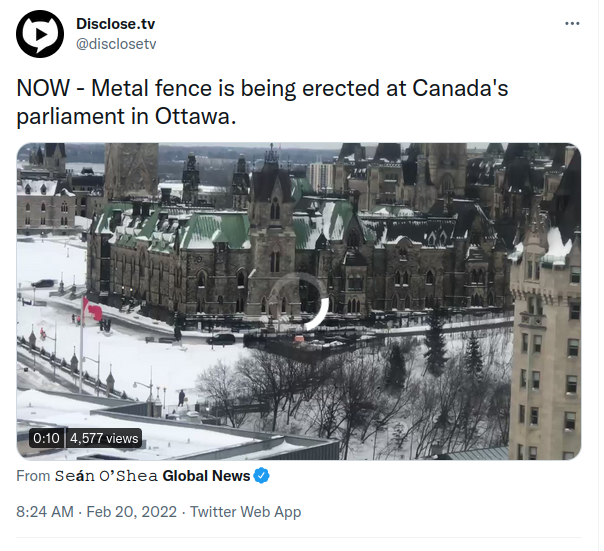Click the "From" label under the video

pos(33,476)
